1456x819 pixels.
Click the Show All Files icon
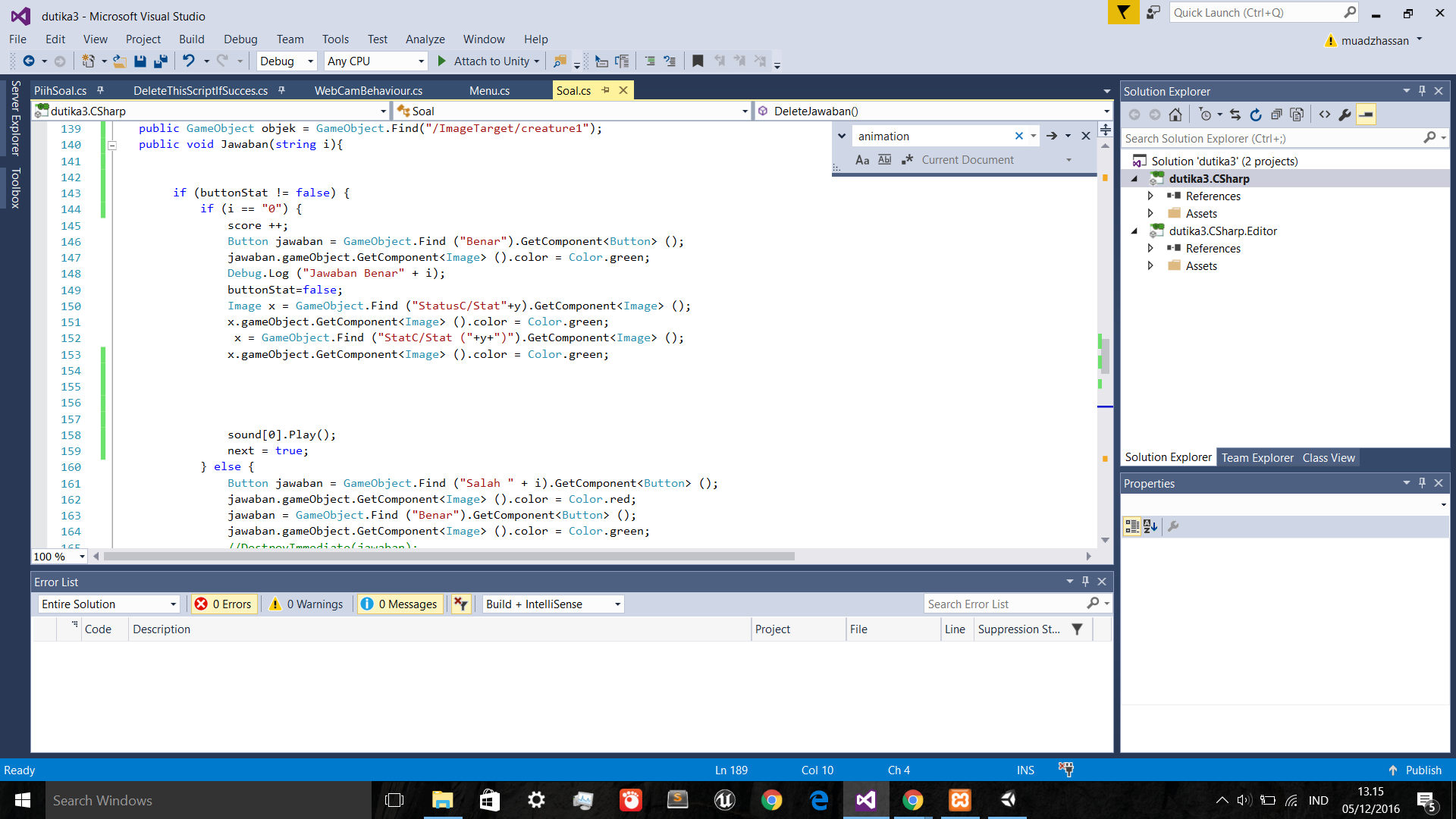tap(1297, 115)
